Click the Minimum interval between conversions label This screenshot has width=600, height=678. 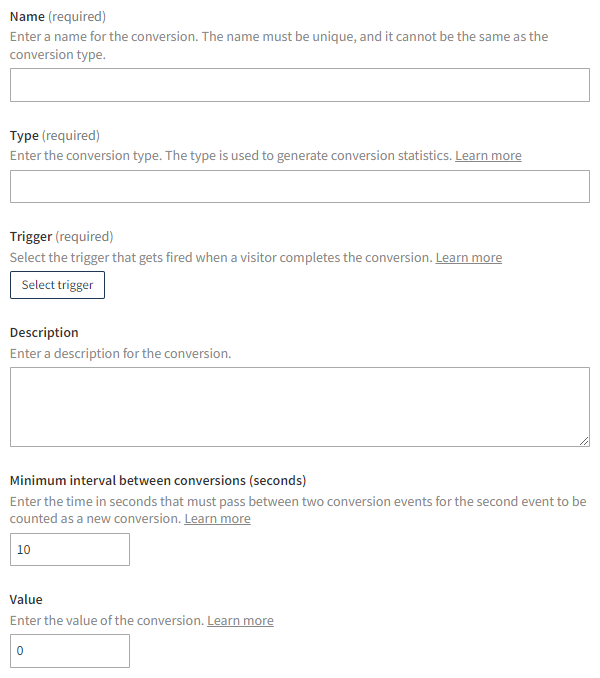pyautogui.click(x=158, y=480)
